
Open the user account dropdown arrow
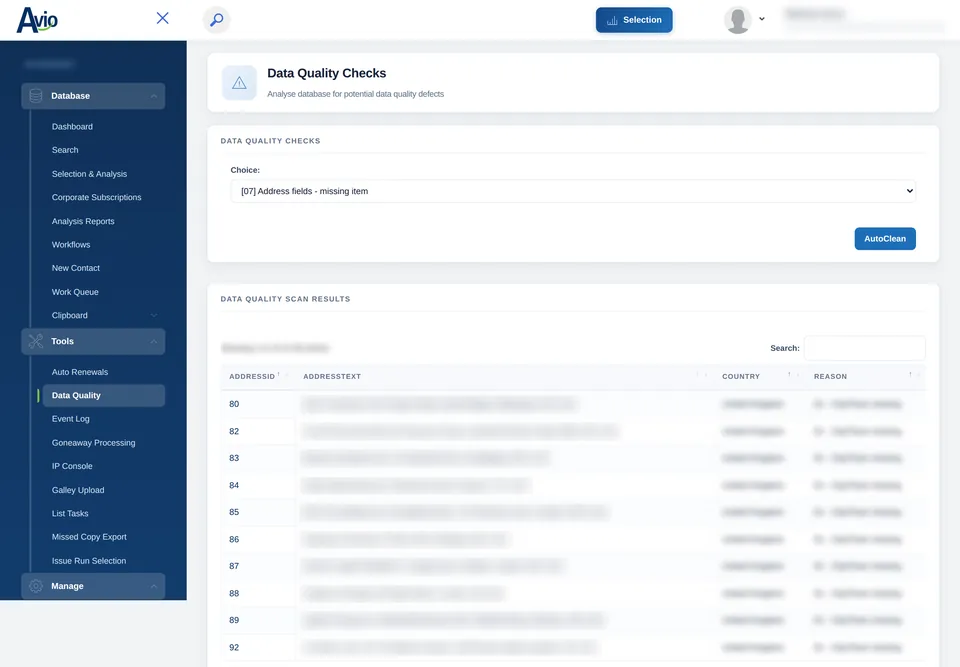pos(762,19)
